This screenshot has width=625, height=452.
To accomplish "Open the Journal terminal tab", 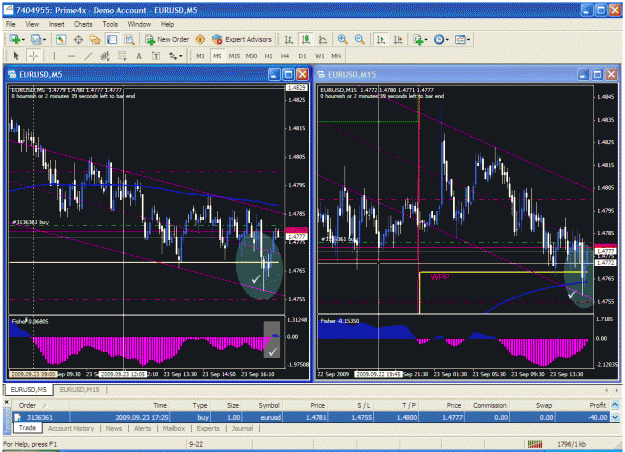I will tap(242, 428).
